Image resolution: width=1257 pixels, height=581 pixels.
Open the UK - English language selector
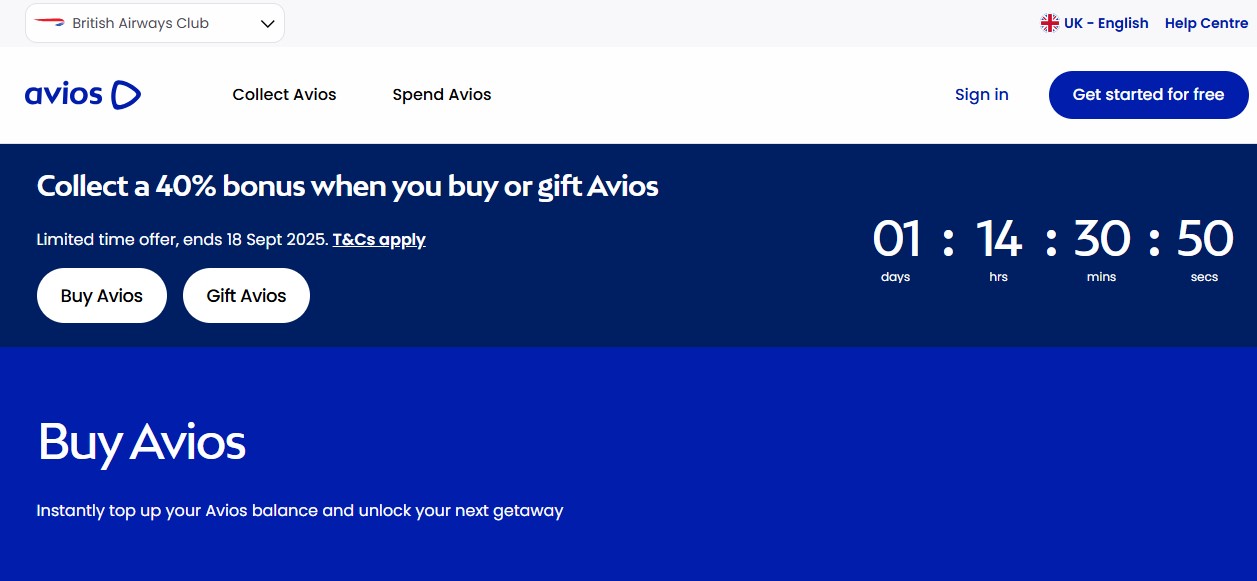pyautogui.click(x=1095, y=22)
